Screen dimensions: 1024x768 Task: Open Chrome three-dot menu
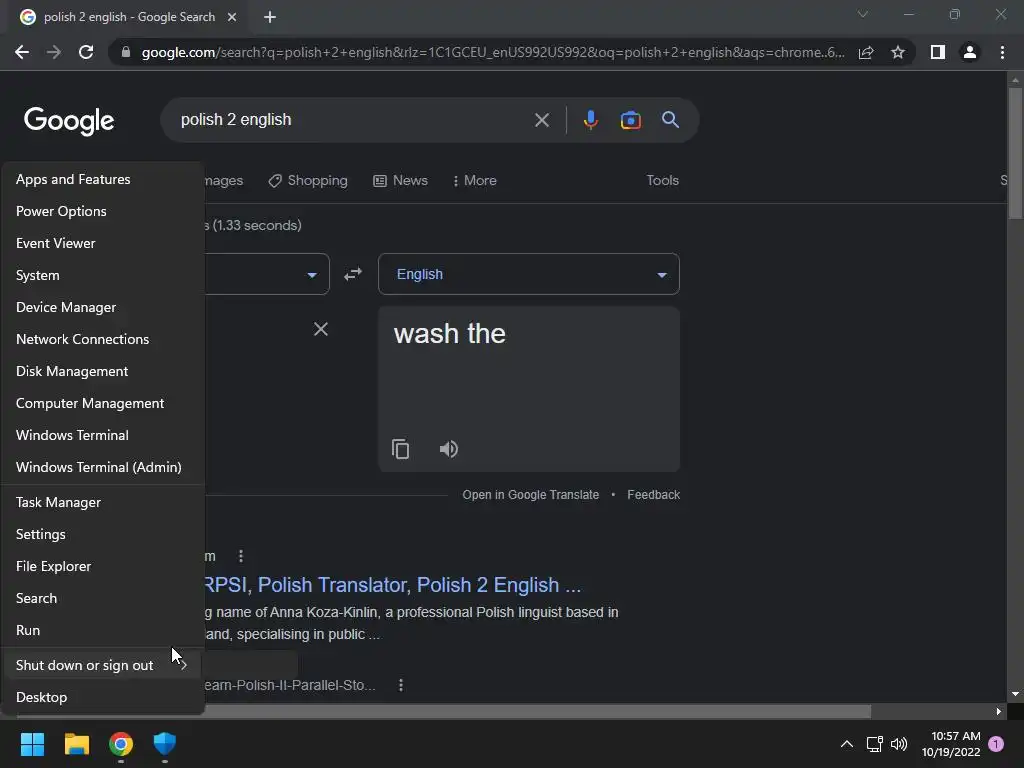pos(1002,52)
